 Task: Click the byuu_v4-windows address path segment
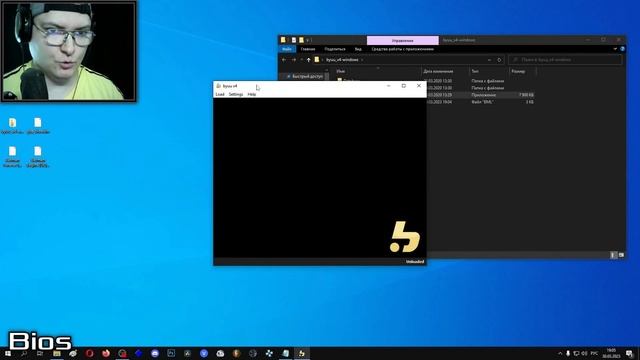[342, 60]
